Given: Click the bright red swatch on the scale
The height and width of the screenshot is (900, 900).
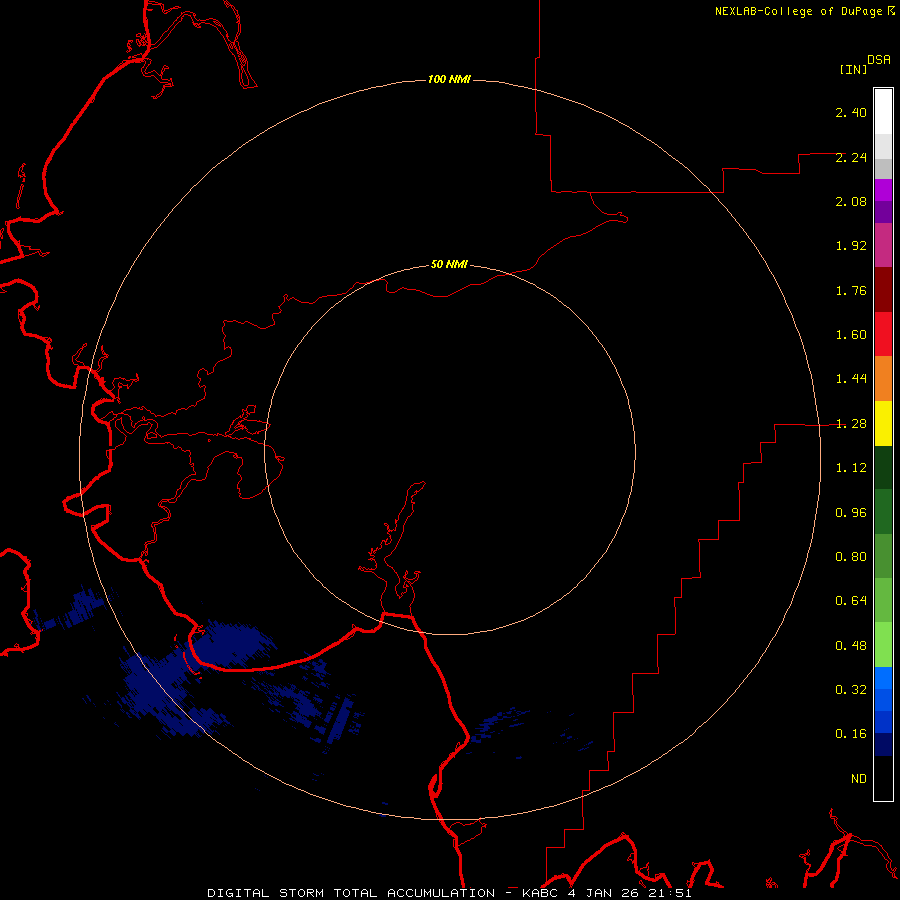Looking at the screenshot, I should 883,335.
